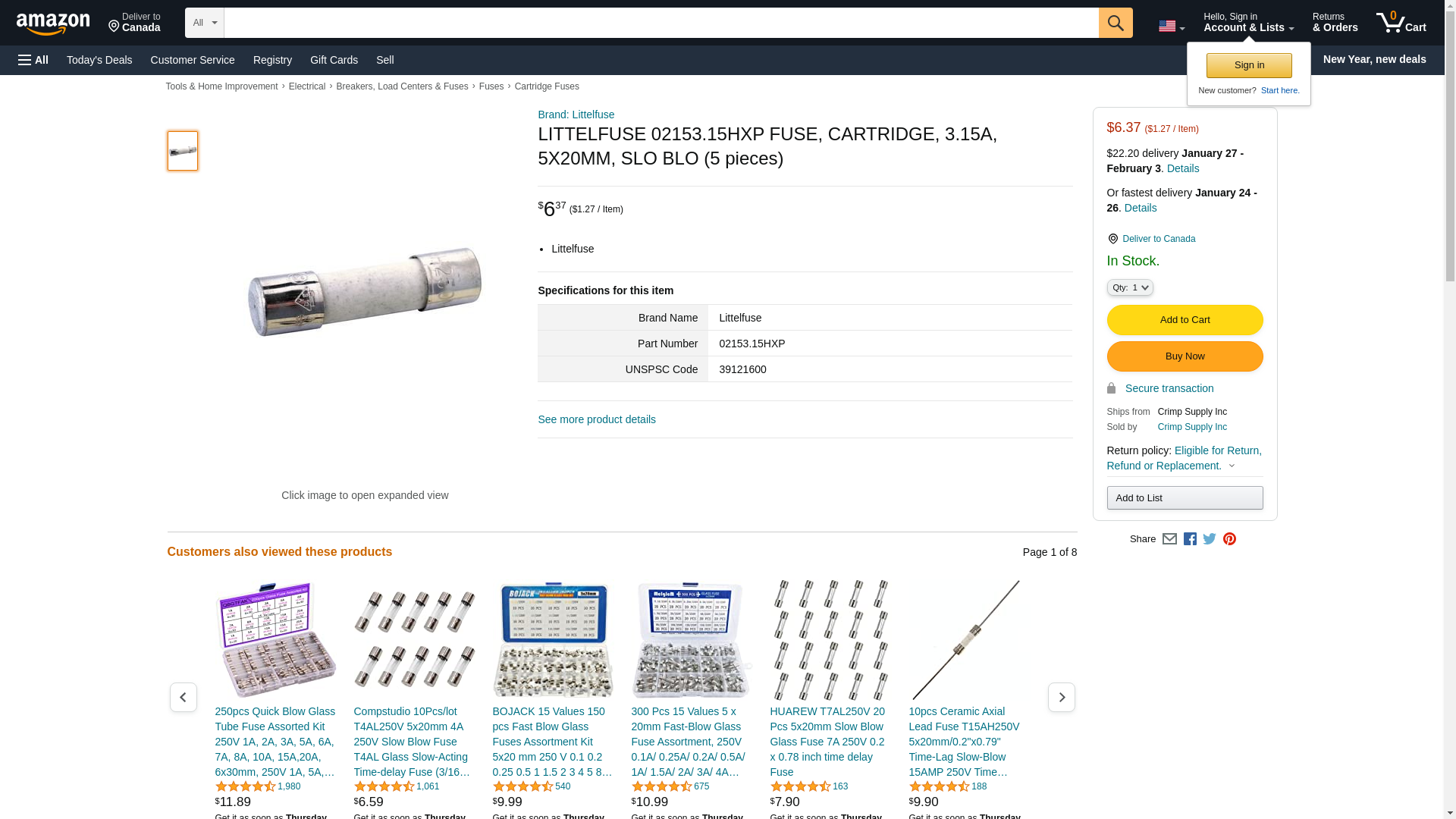This screenshot has height=819, width=1456.
Task: Add the fuse to cart
Action: coord(1185,320)
